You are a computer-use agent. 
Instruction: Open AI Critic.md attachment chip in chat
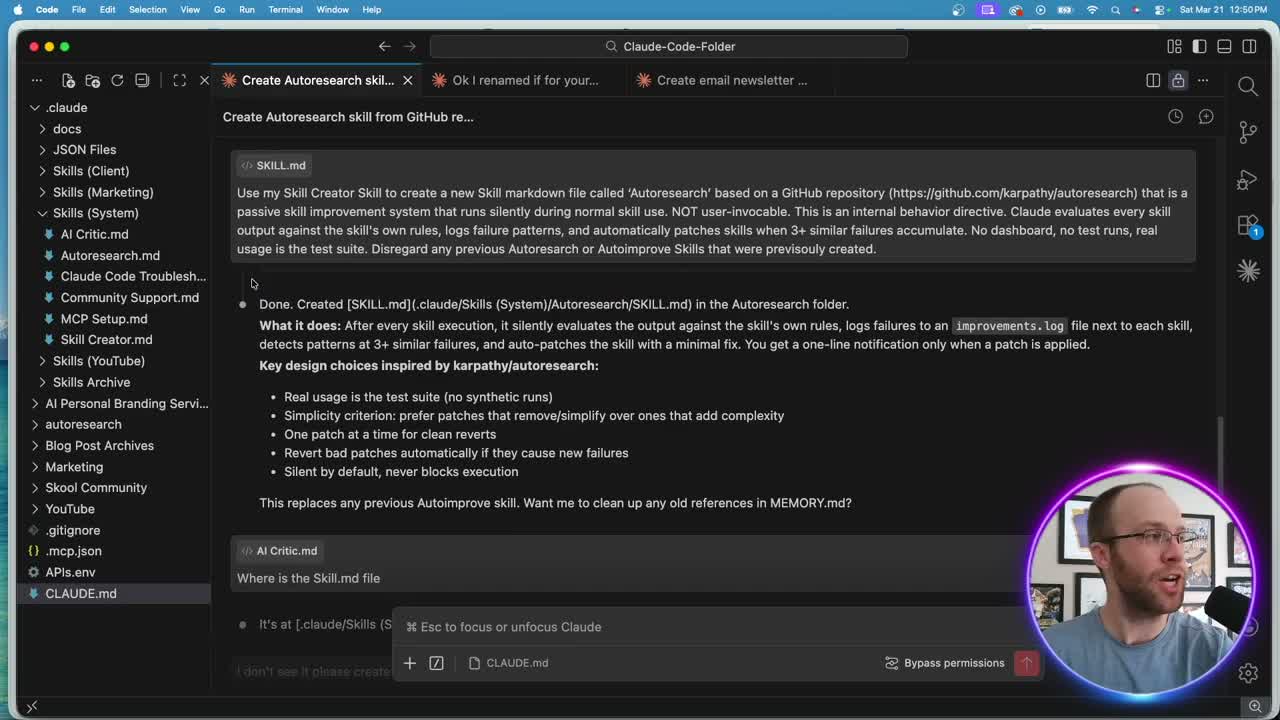[279, 551]
